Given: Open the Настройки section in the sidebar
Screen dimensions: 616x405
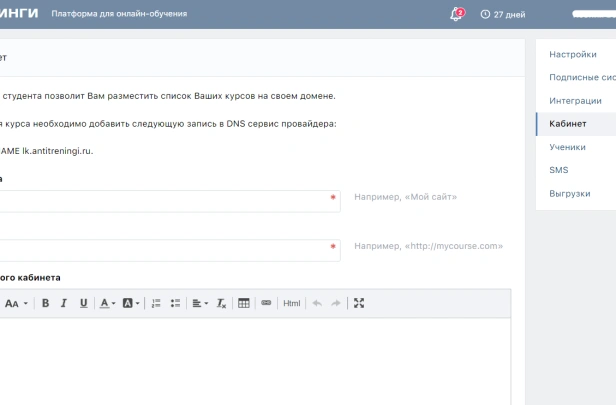Looking at the screenshot, I should (x=573, y=54).
